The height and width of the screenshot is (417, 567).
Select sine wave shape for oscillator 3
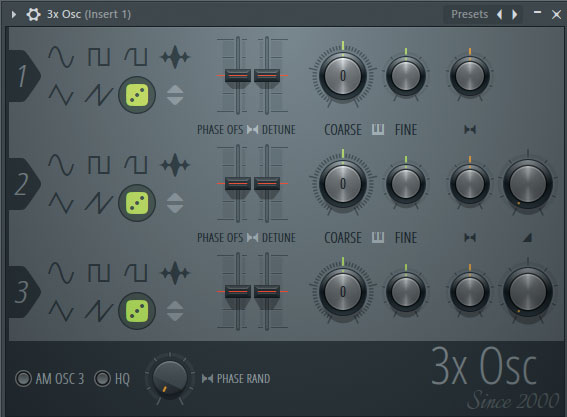click(x=61, y=273)
